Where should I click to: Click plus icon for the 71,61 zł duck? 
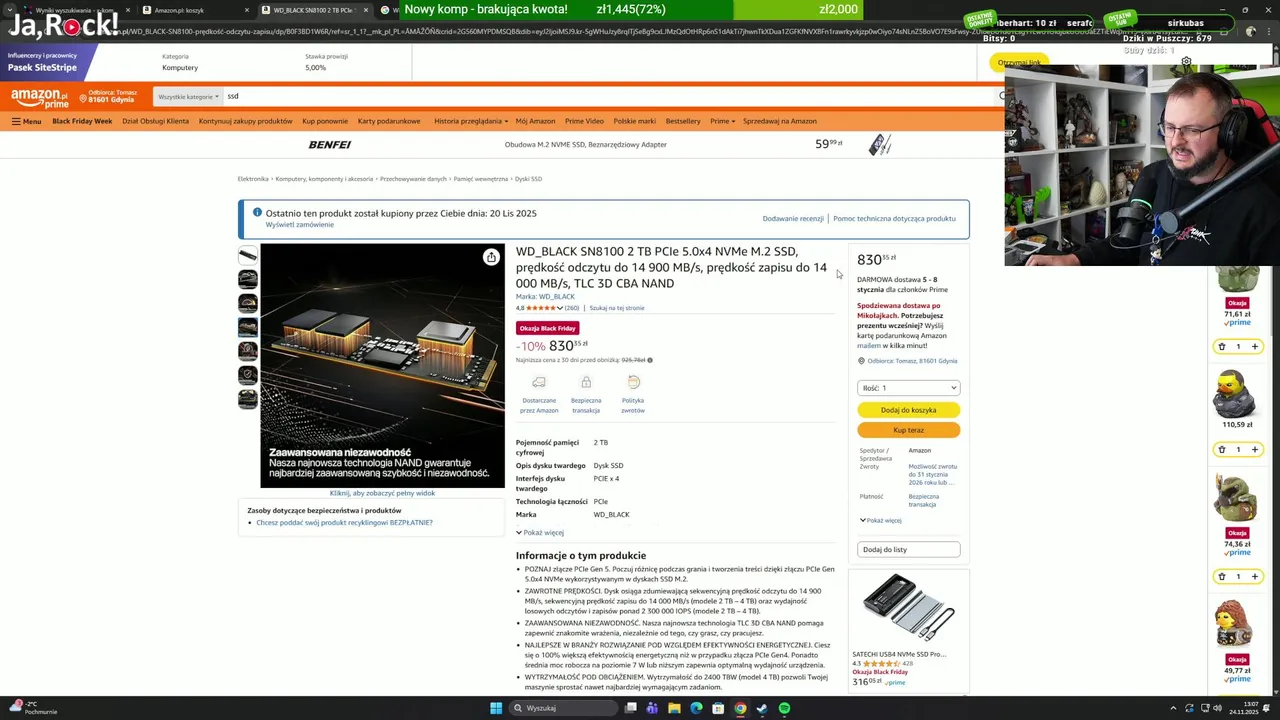pyautogui.click(x=1254, y=347)
